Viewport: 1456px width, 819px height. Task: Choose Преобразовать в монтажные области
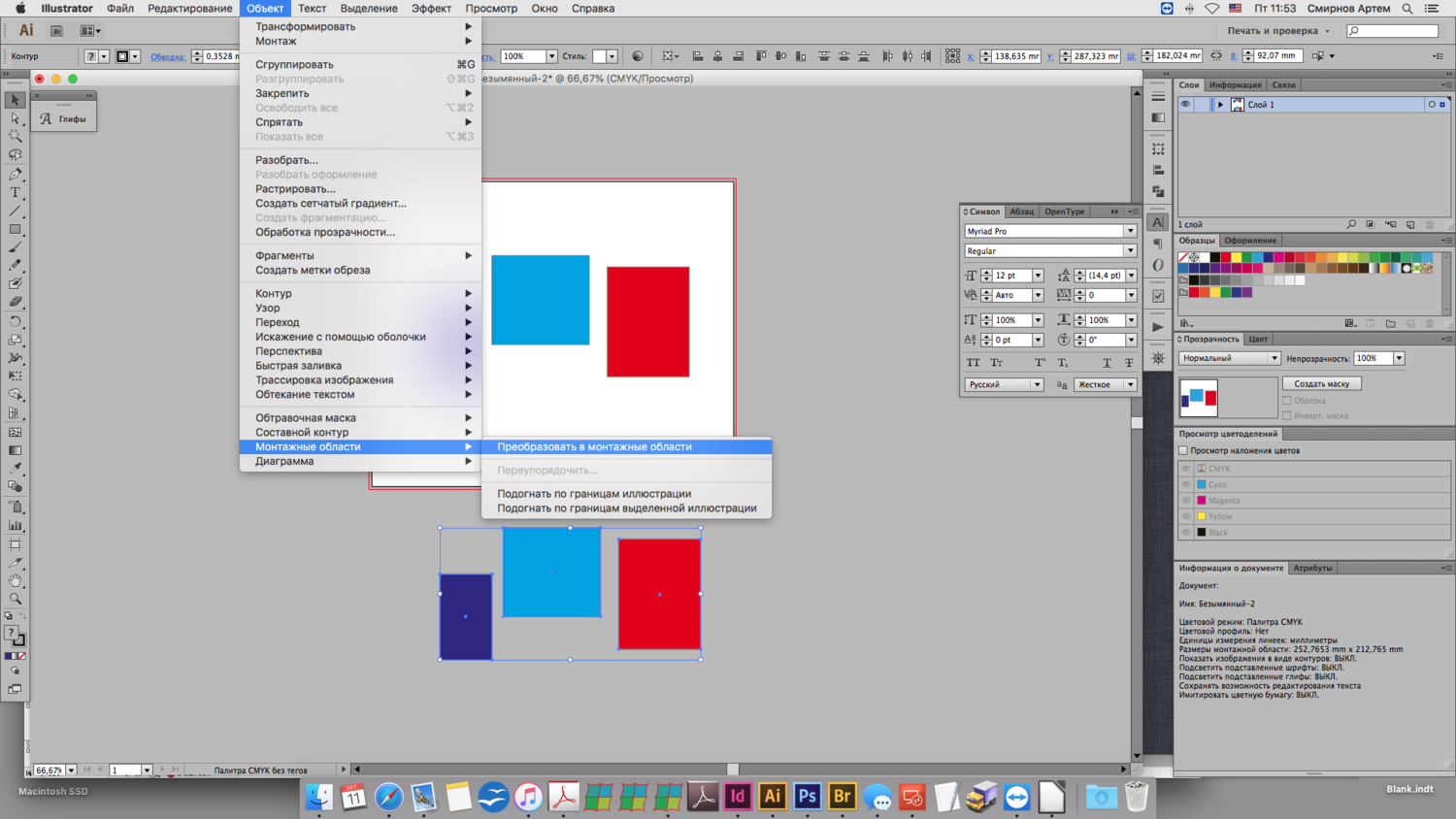594,446
